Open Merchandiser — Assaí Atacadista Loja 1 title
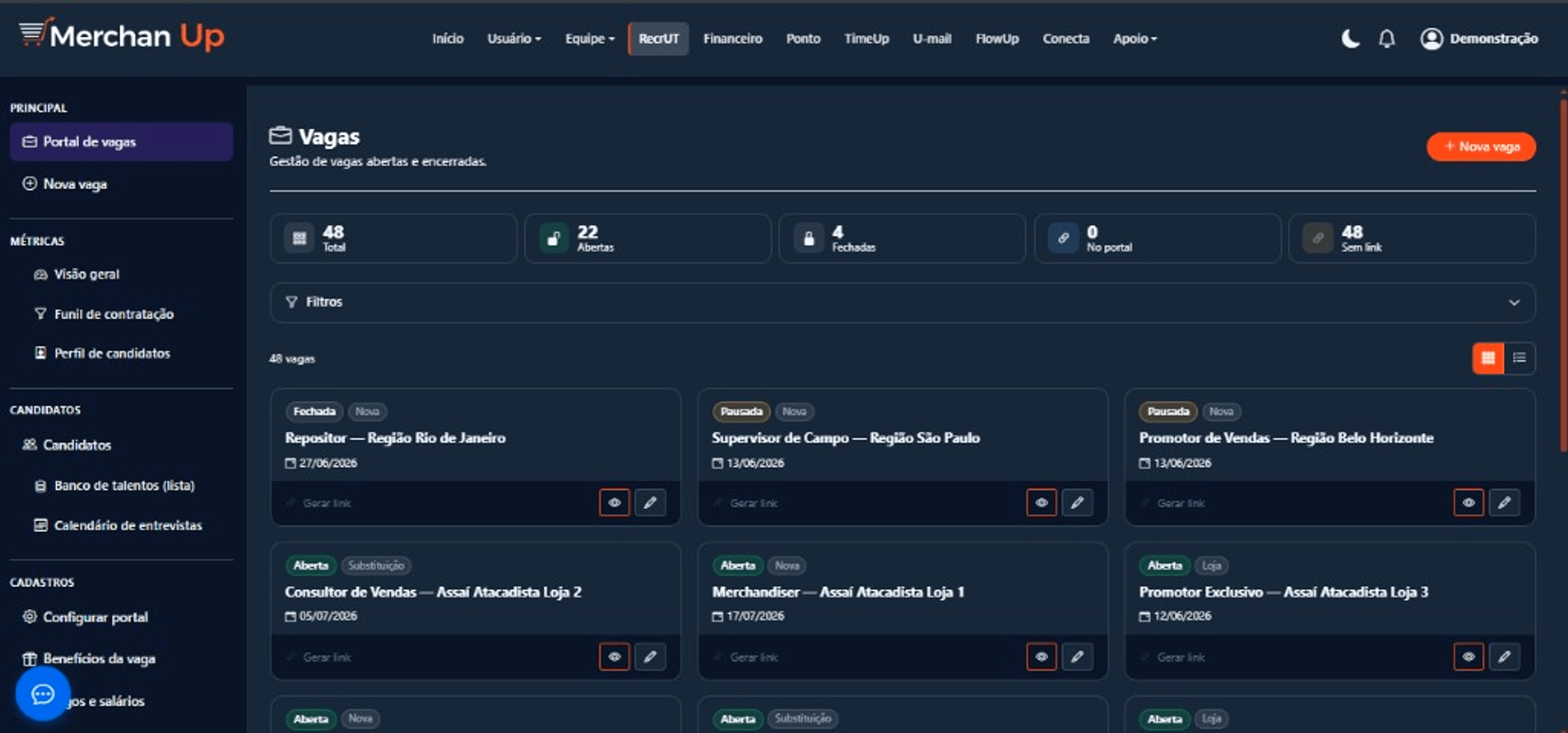 click(838, 592)
